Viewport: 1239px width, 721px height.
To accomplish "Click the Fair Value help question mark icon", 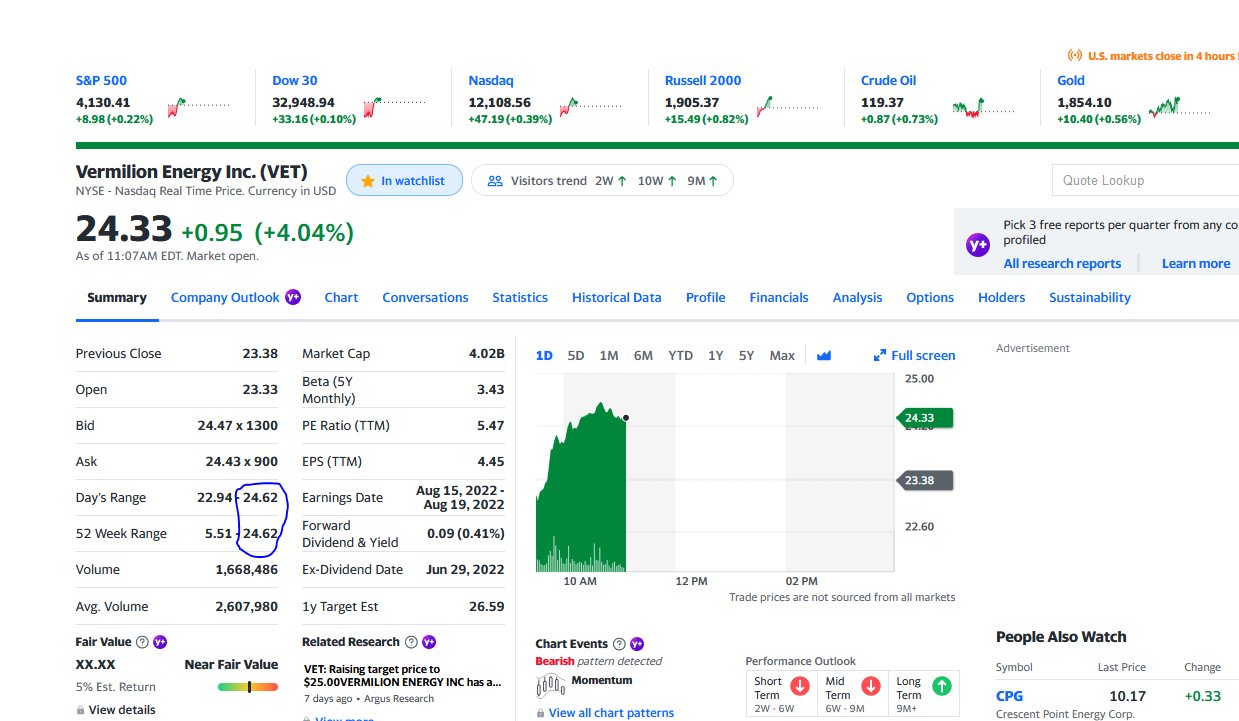I will click(x=142, y=642).
